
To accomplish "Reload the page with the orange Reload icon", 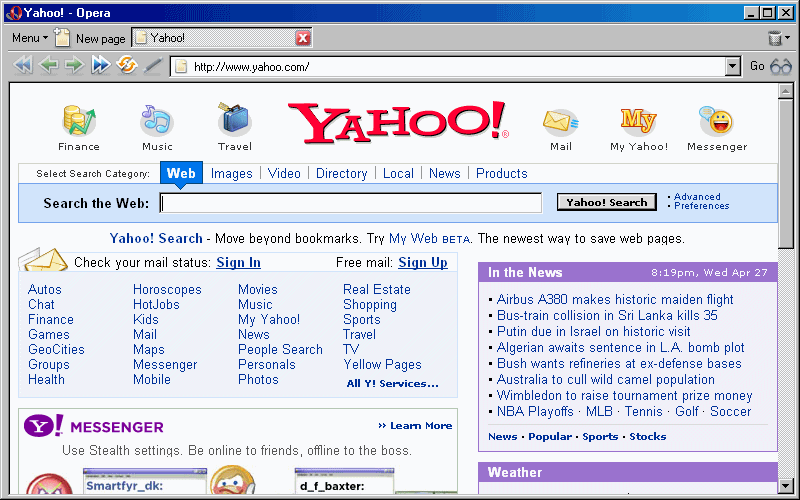I will (127, 65).
